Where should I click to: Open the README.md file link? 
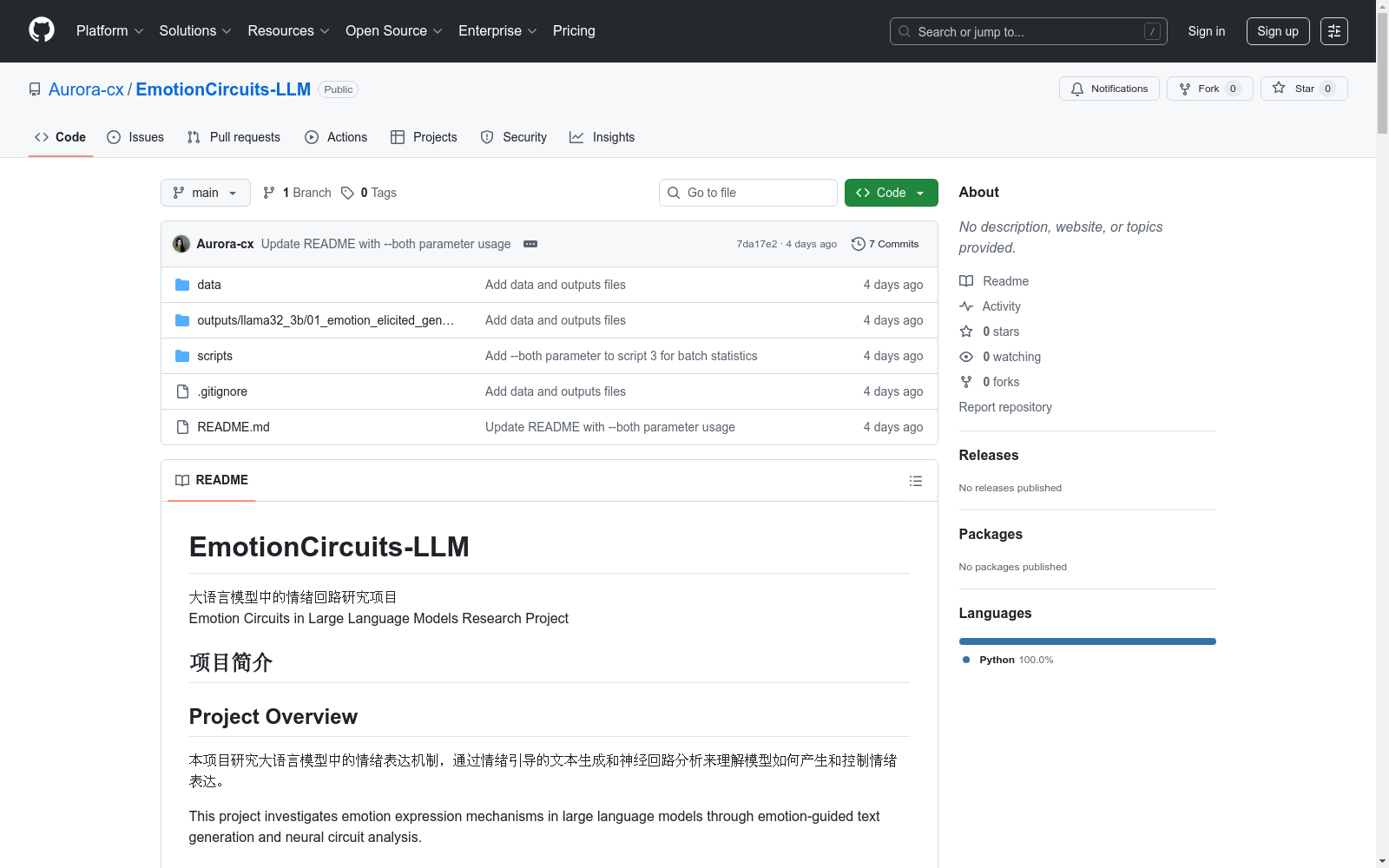pos(234,427)
